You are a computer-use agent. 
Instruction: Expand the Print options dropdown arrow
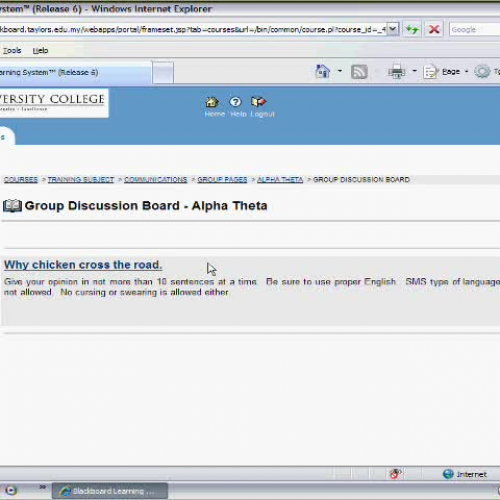point(414,71)
